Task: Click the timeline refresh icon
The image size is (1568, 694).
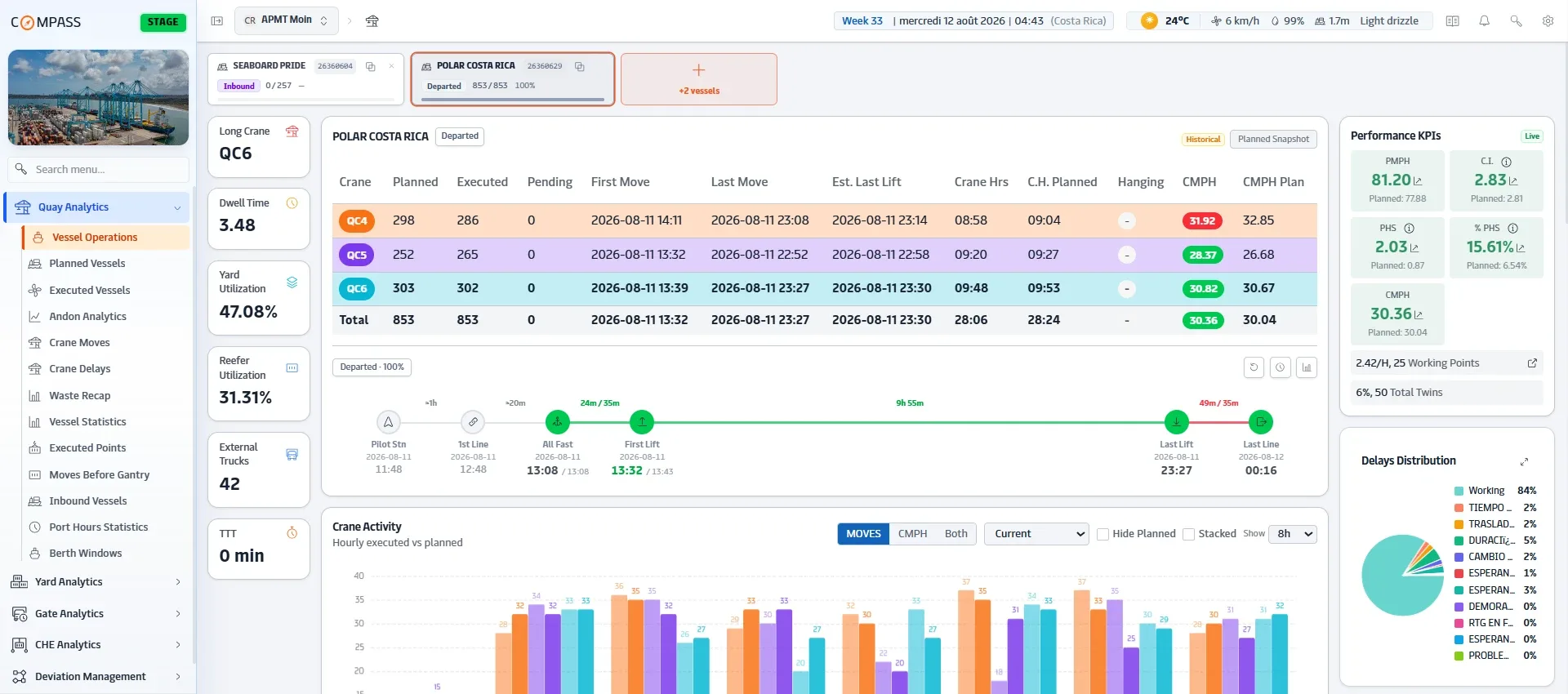Action: pos(1254,367)
